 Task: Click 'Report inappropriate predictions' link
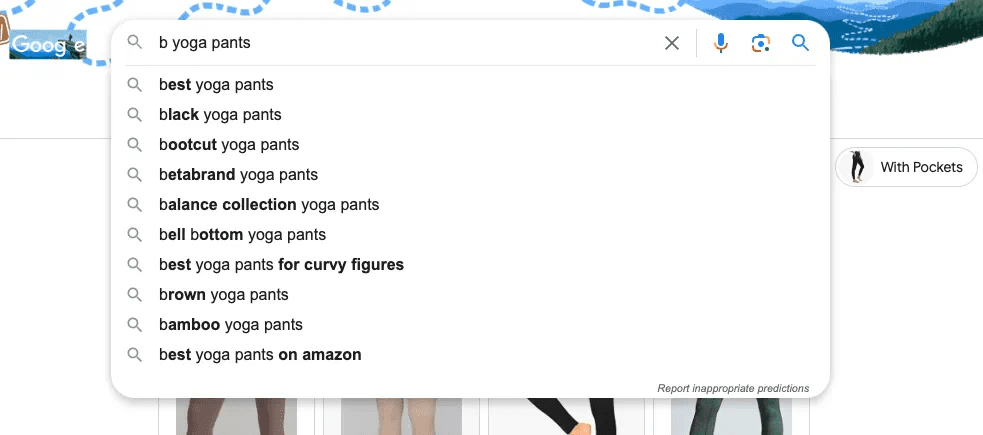click(733, 388)
